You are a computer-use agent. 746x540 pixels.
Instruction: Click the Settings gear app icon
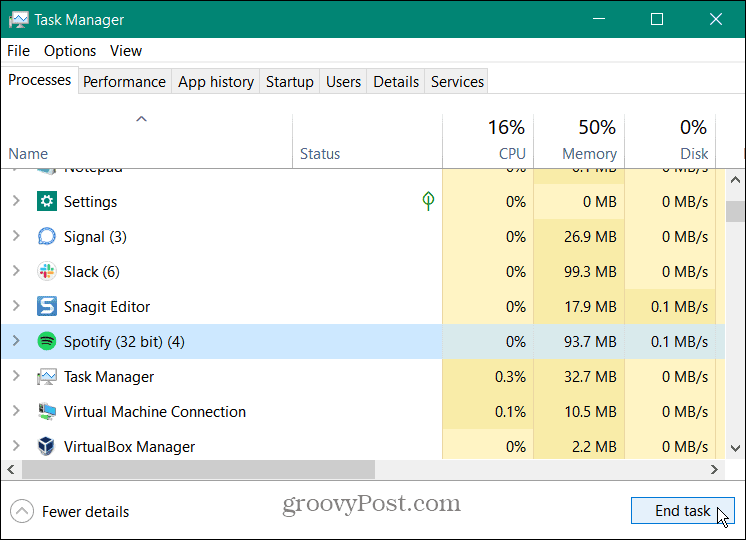(x=47, y=202)
